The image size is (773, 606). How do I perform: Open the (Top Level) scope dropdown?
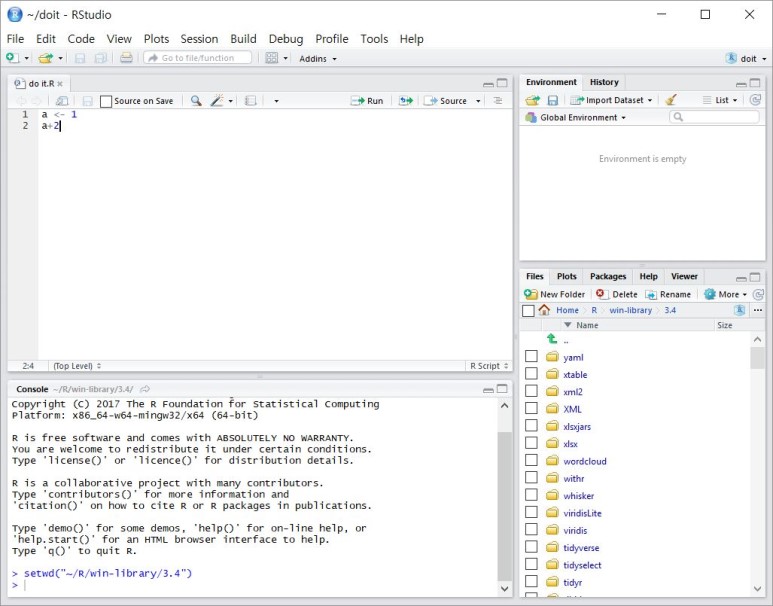coord(77,366)
